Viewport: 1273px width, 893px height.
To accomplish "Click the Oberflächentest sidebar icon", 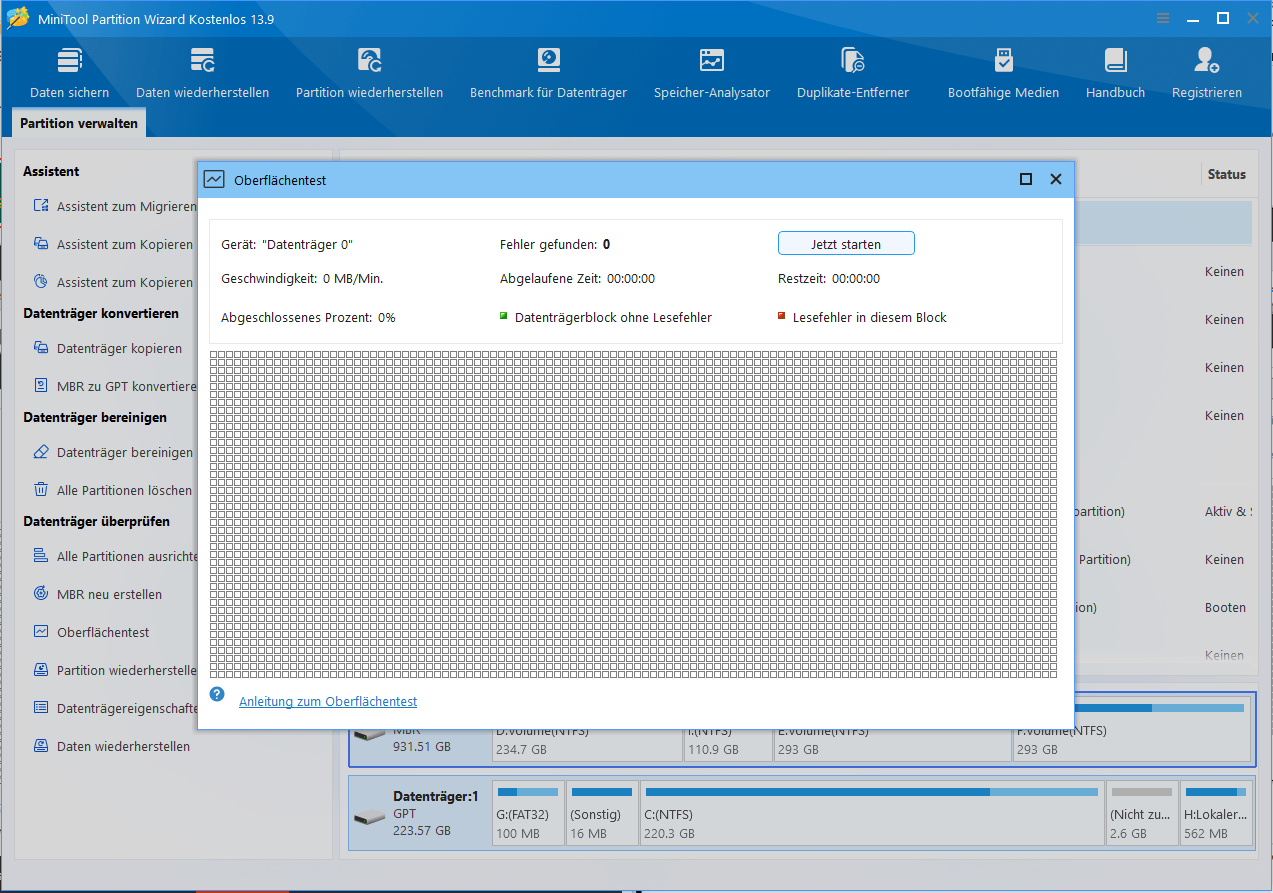I will (41, 632).
